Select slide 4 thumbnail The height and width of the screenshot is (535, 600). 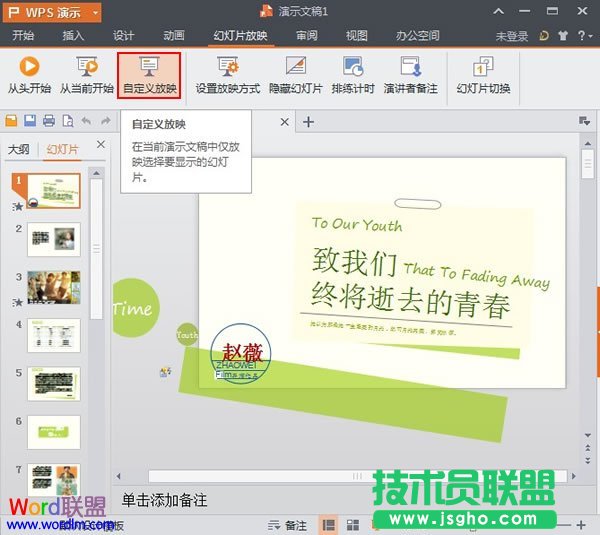(54, 336)
